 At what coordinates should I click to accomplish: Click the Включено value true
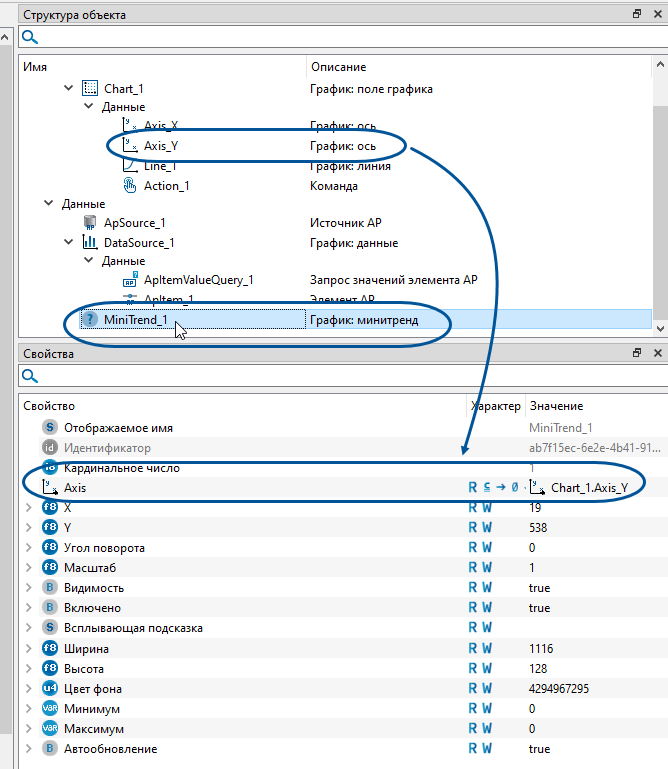pyautogui.click(x=540, y=608)
